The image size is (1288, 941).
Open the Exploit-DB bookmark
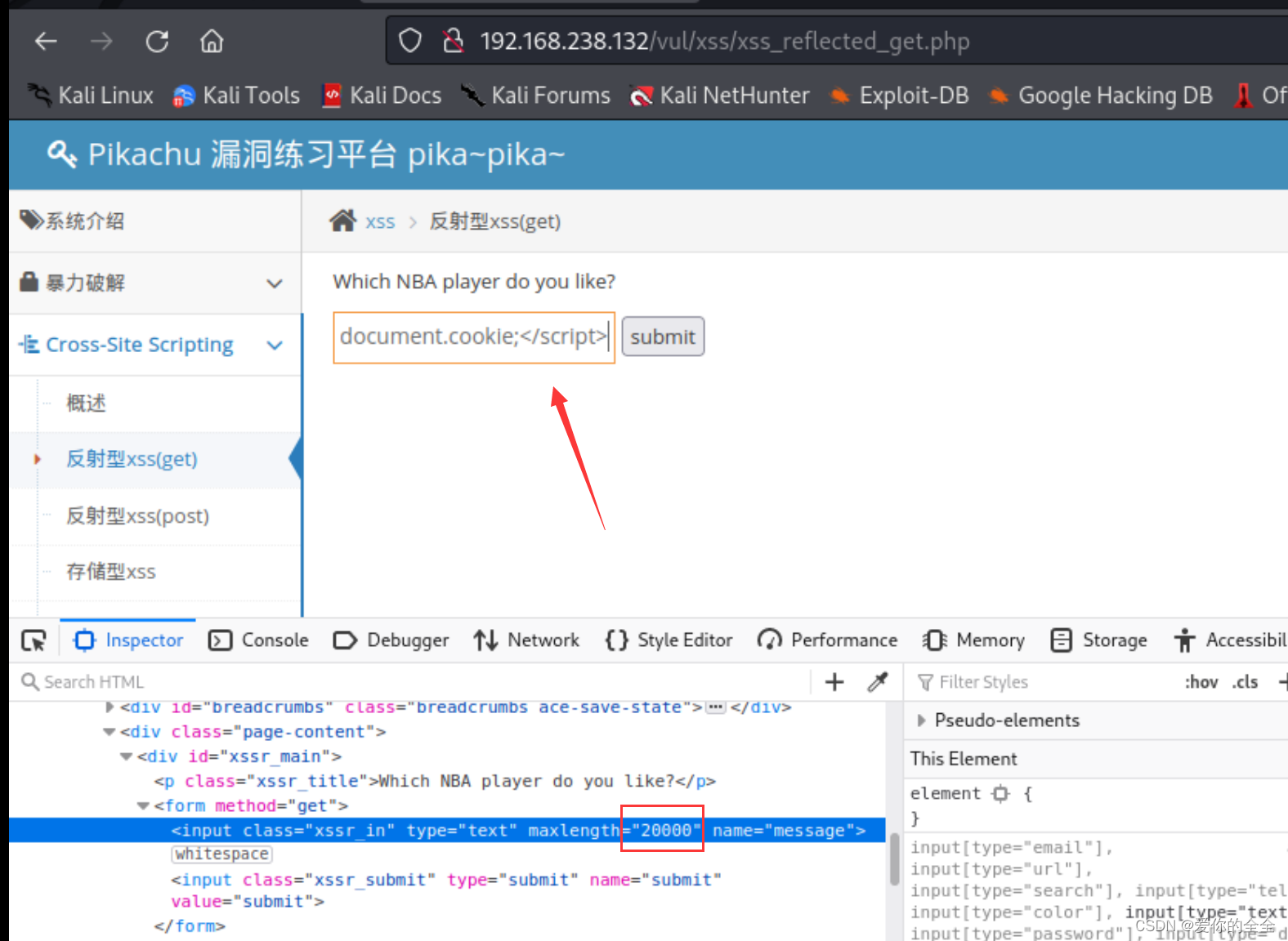click(900, 96)
